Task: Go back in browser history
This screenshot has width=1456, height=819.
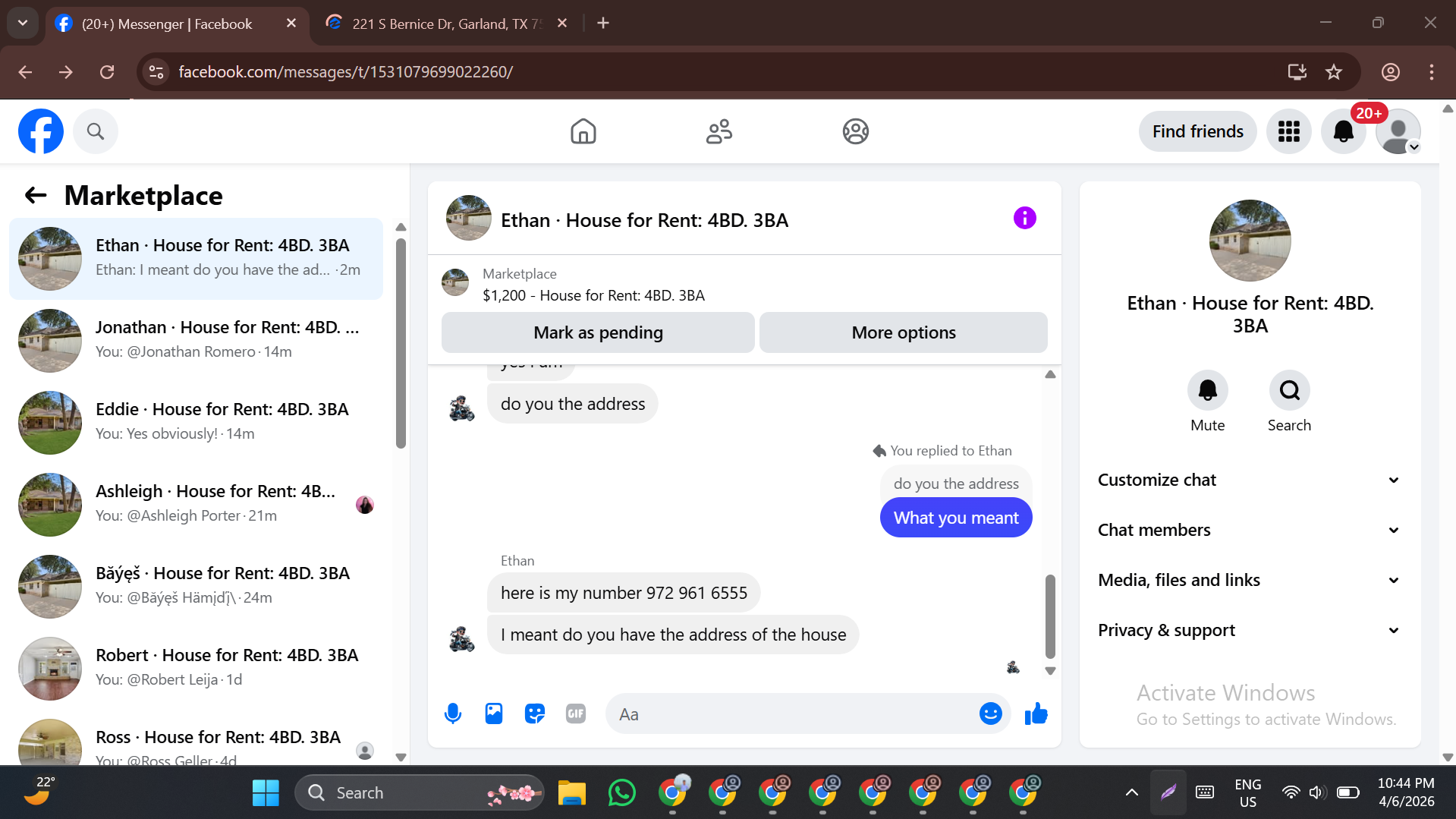Action: (25, 72)
